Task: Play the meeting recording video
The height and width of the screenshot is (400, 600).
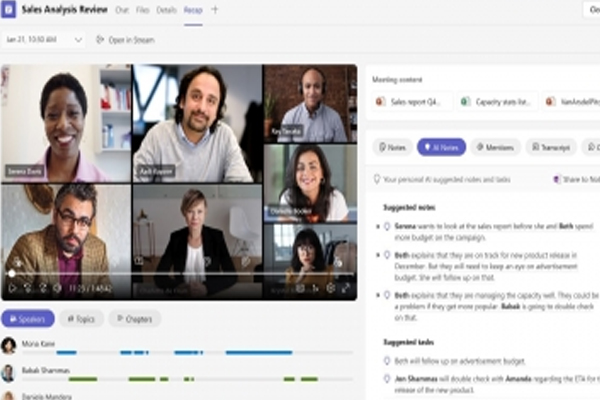Action: pyautogui.click(x=13, y=288)
